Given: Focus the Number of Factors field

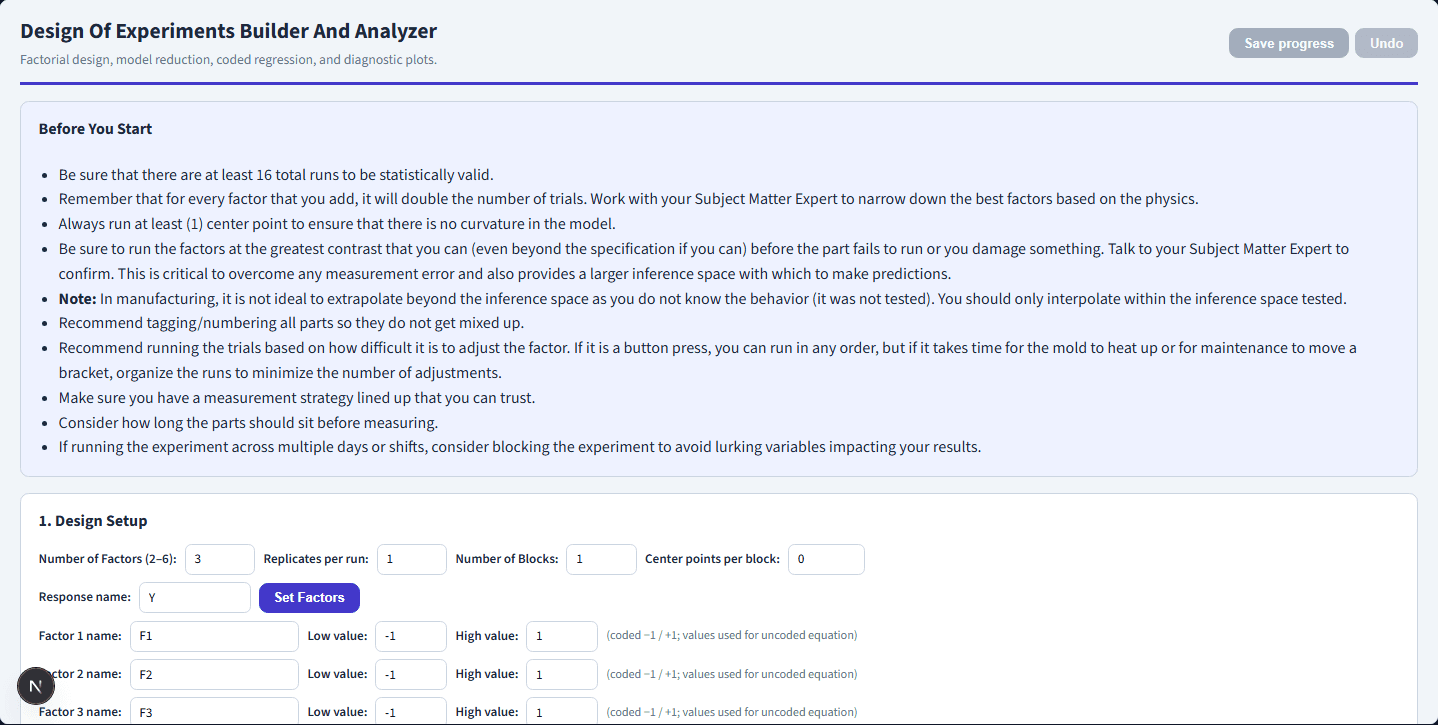Looking at the screenshot, I should point(220,559).
